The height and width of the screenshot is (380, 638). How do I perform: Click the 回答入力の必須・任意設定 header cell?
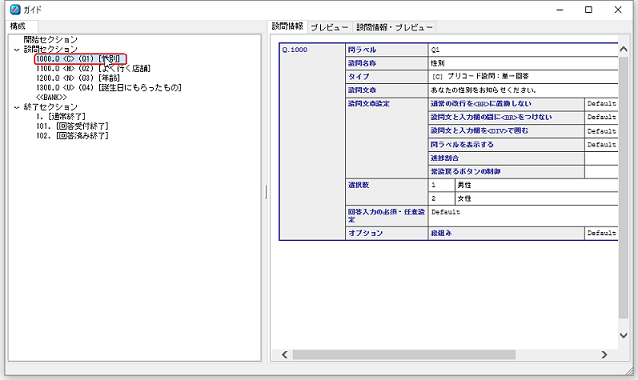(x=387, y=216)
